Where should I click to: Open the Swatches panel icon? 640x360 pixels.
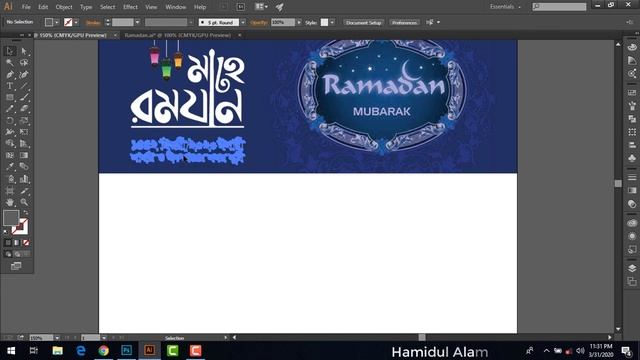[x=632, y=93]
